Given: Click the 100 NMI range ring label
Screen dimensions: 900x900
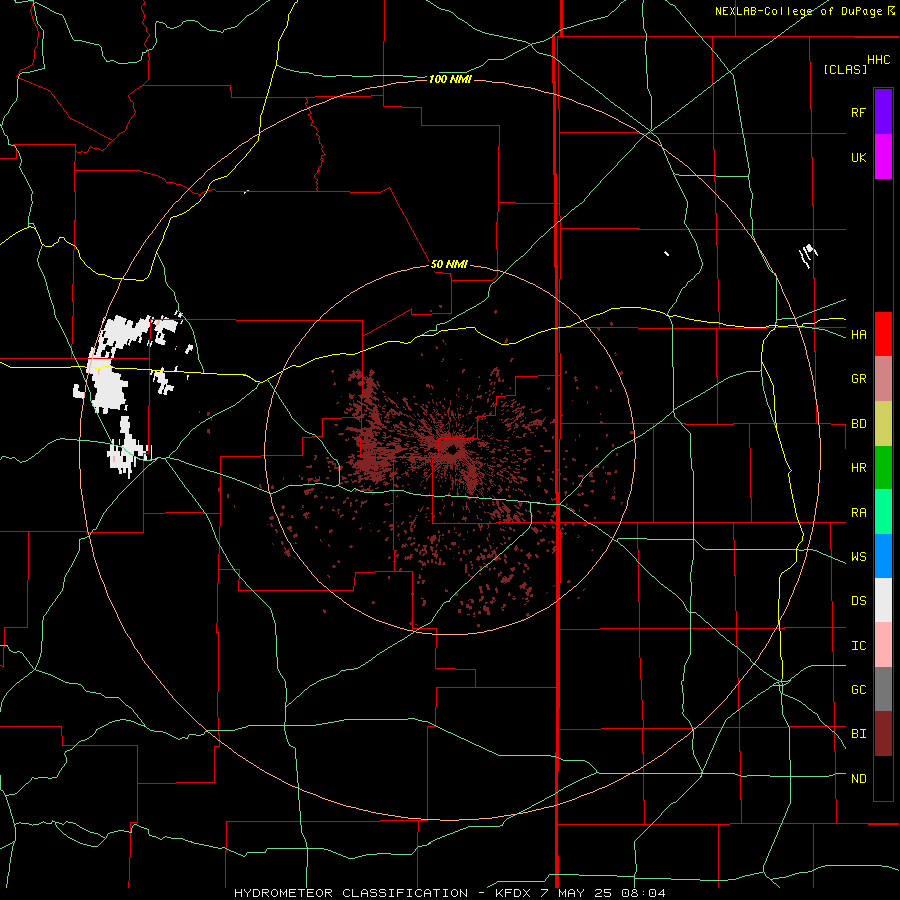Looking at the screenshot, I should tap(450, 79).
